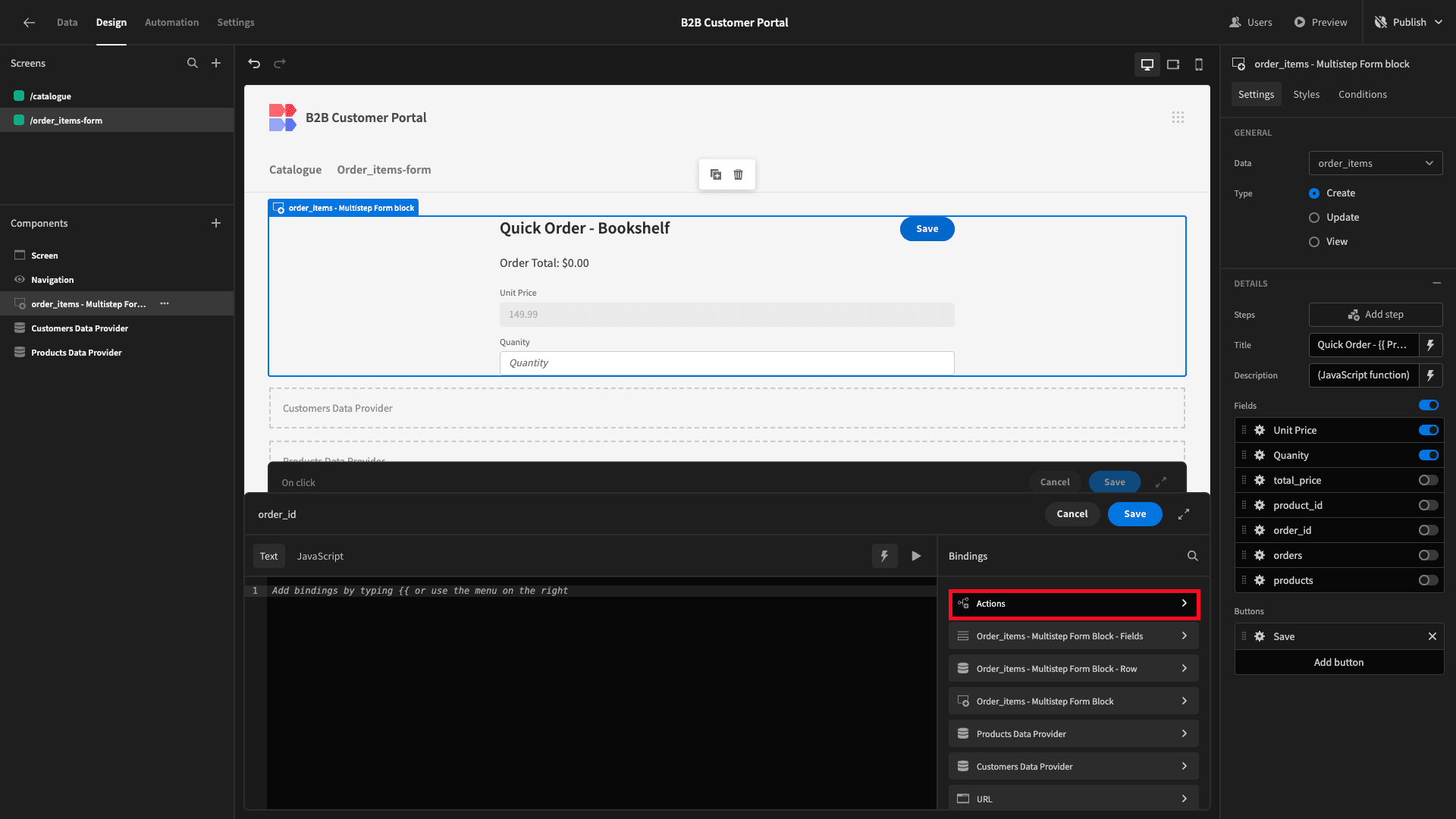The height and width of the screenshot is (819, 1456).
Task: Click the lightning bolt formula icon for Title
Action: (x=1430, y=345)
